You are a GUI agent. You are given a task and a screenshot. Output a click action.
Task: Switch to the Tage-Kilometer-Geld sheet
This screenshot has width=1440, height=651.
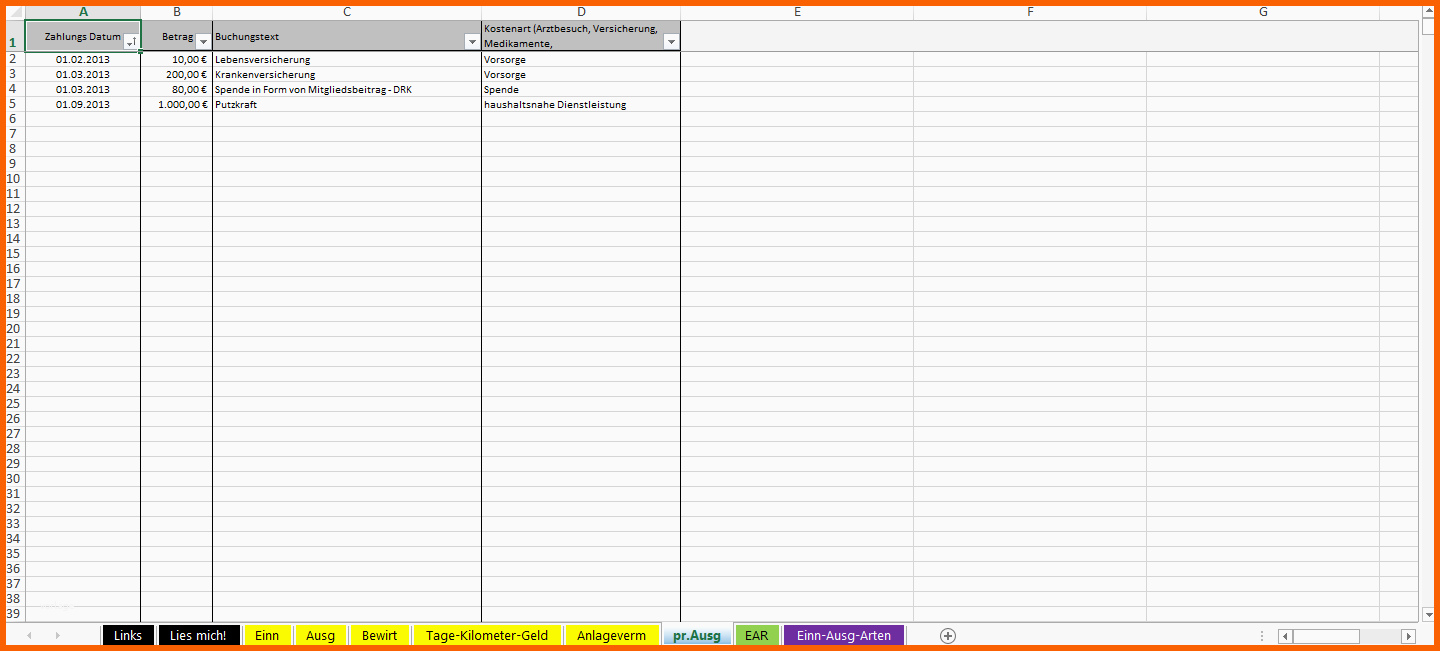coord(487,636)
